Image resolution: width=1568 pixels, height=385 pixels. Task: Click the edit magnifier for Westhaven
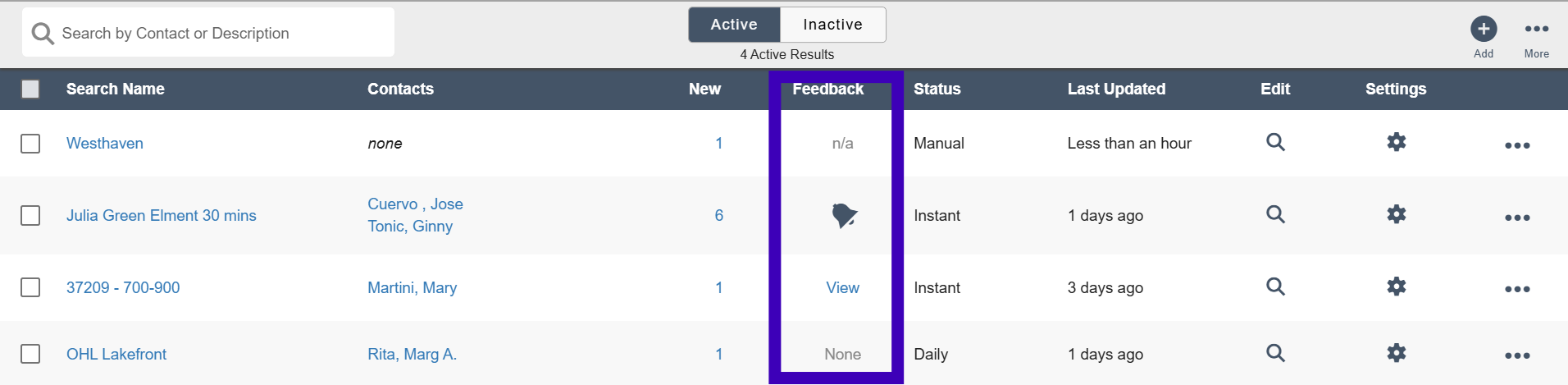pos(1275,142)
